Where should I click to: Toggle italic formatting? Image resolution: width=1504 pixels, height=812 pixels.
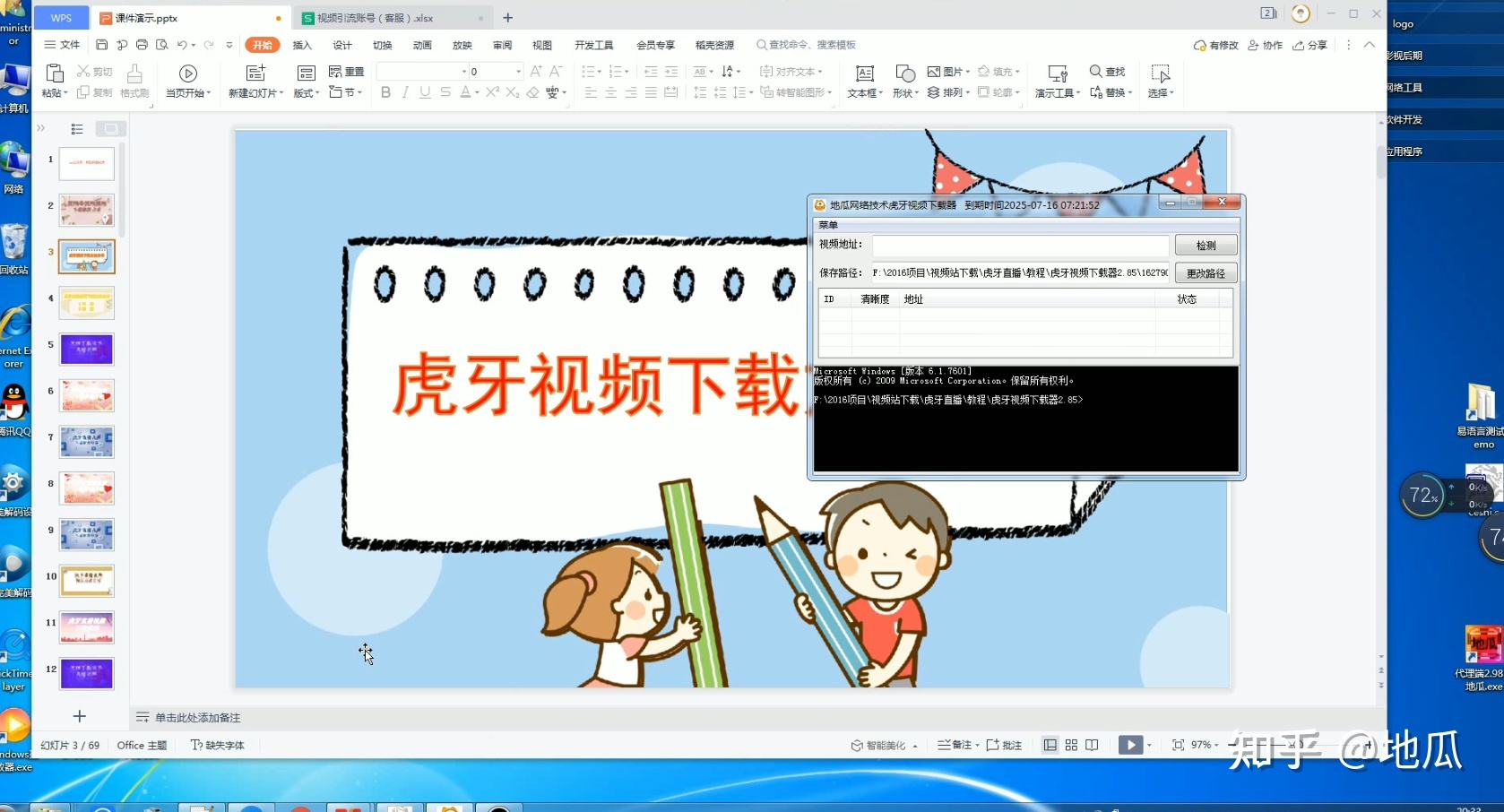pos(405,92)
